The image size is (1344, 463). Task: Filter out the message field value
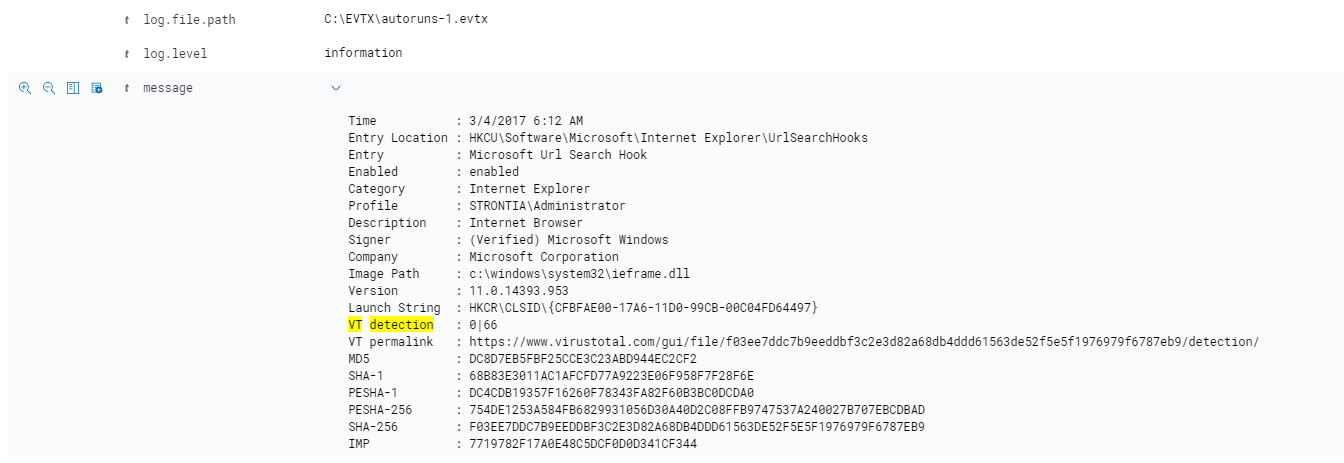click(49, 88)
